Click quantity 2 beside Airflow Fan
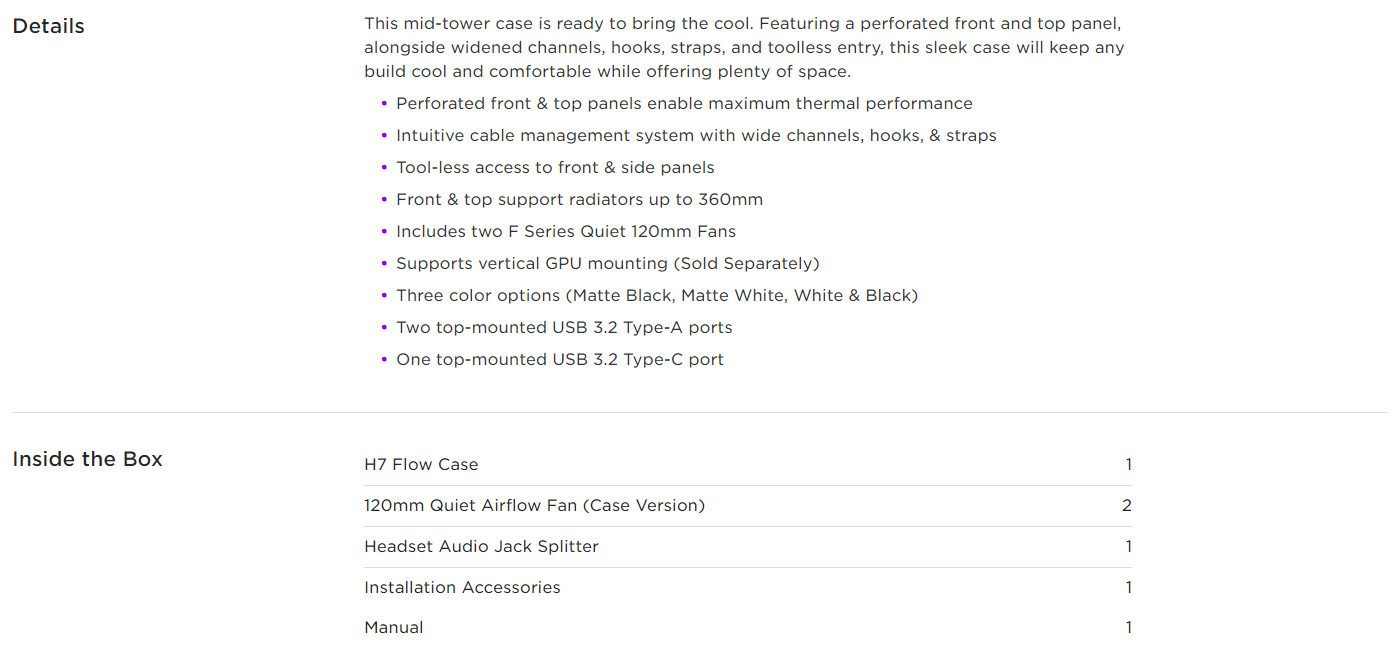The width and height of the screenshot is (1400, 666). pos(1127,506)
